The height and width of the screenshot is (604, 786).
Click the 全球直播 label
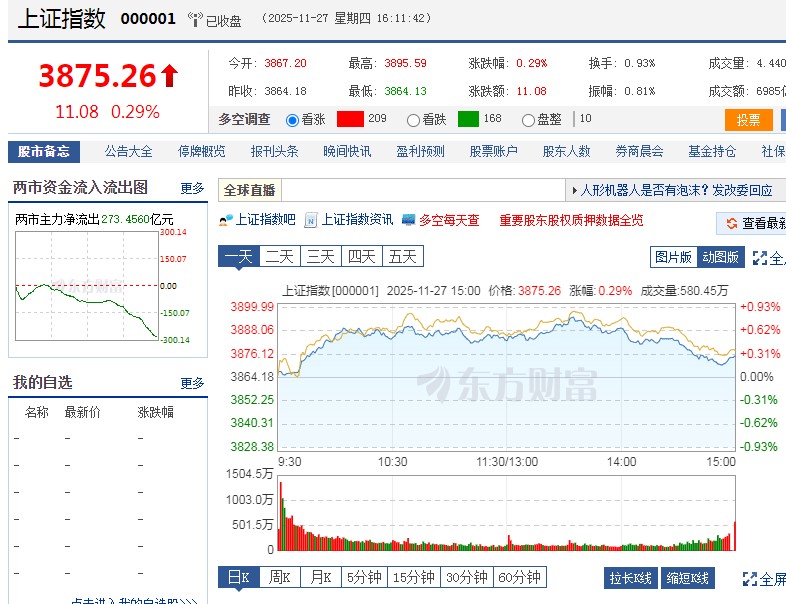(250, 190)
